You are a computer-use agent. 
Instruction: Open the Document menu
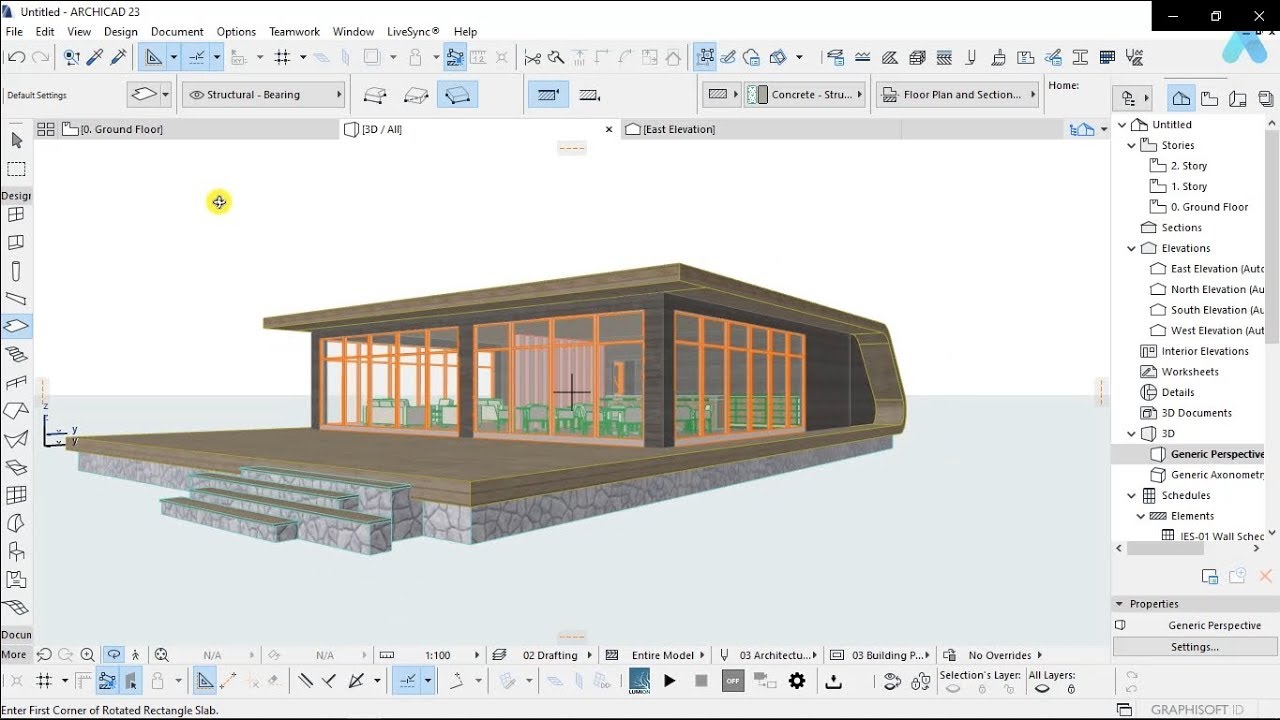tap(177, 31)
